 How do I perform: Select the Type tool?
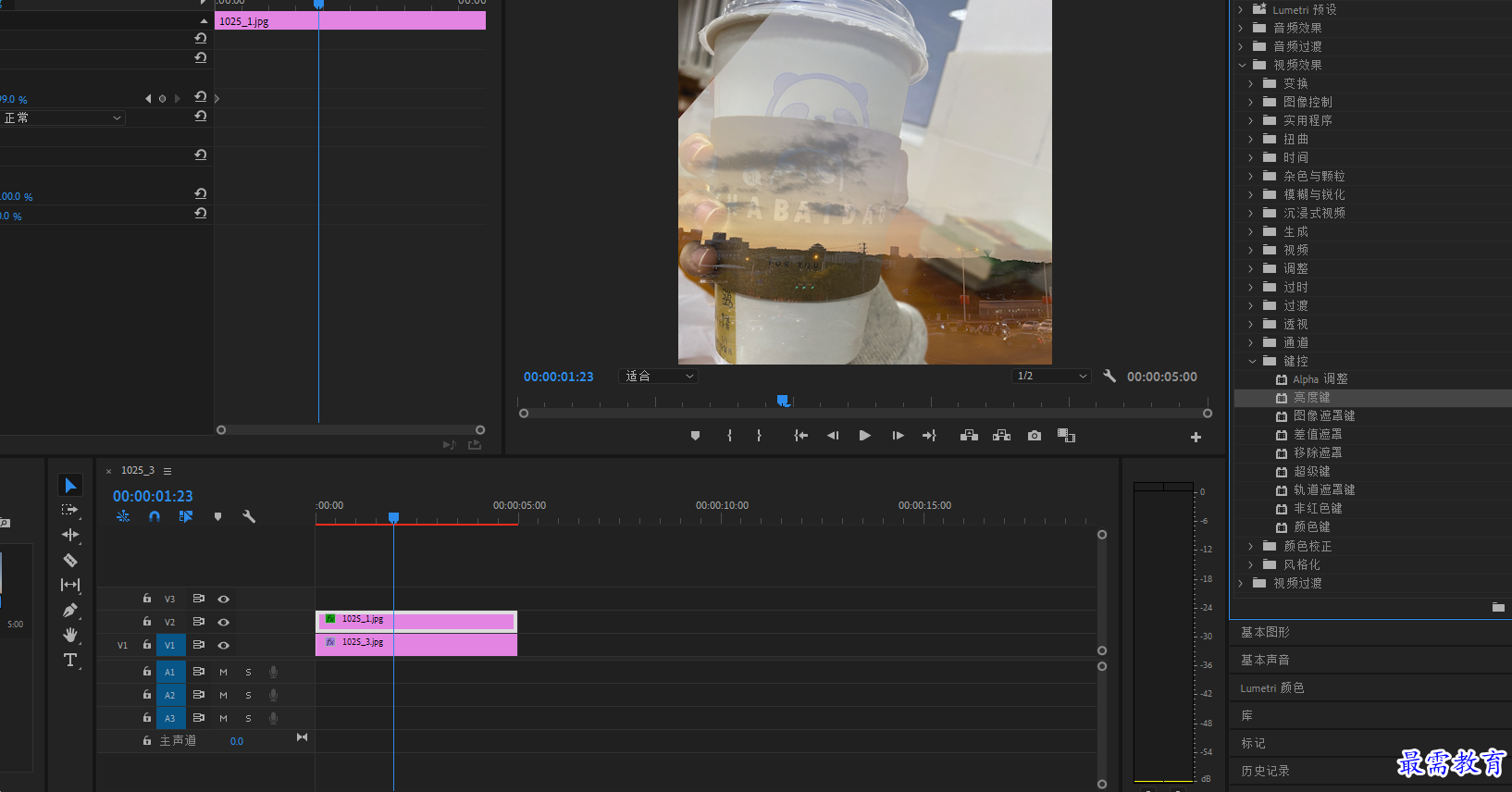tap(69, 660)
